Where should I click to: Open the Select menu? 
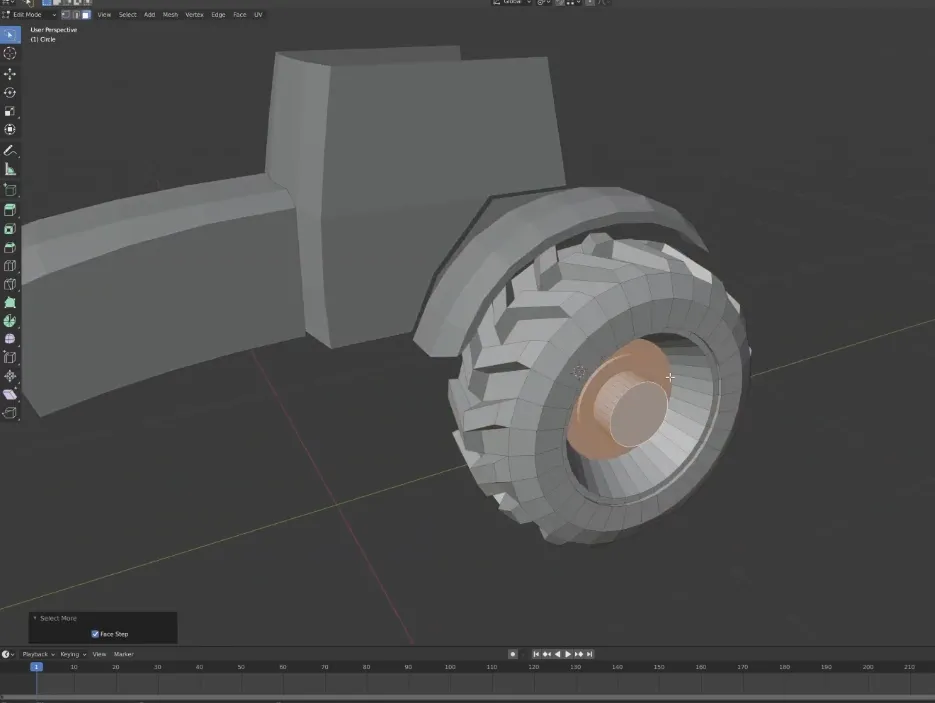(x=128, y=15)
